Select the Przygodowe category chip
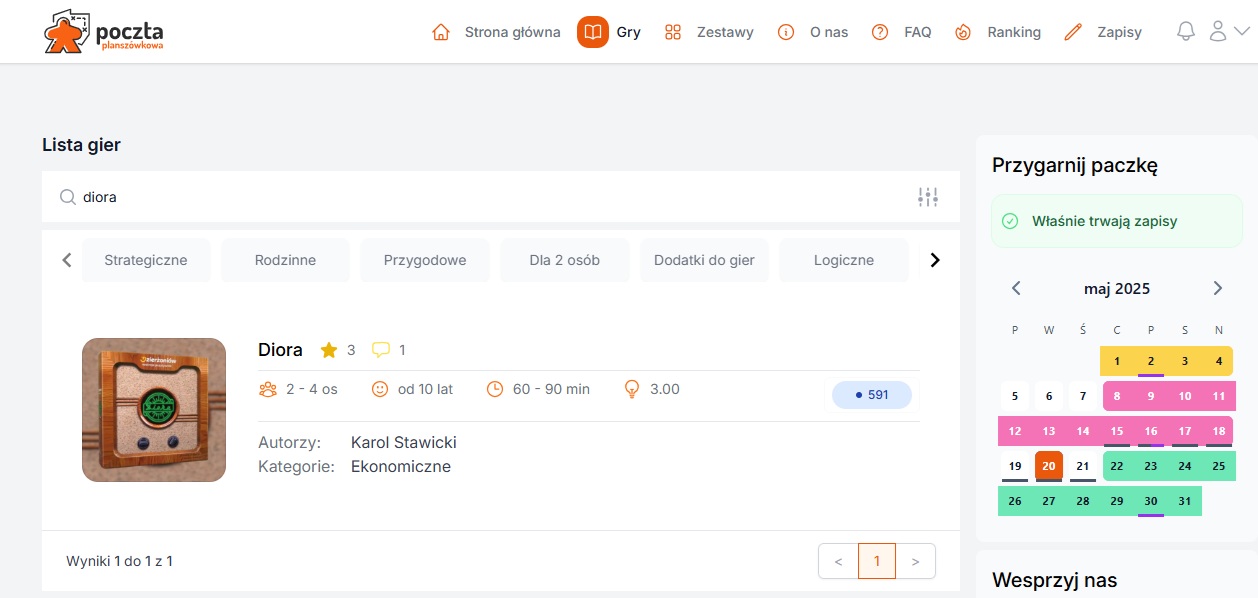 (x=425, y=260)
